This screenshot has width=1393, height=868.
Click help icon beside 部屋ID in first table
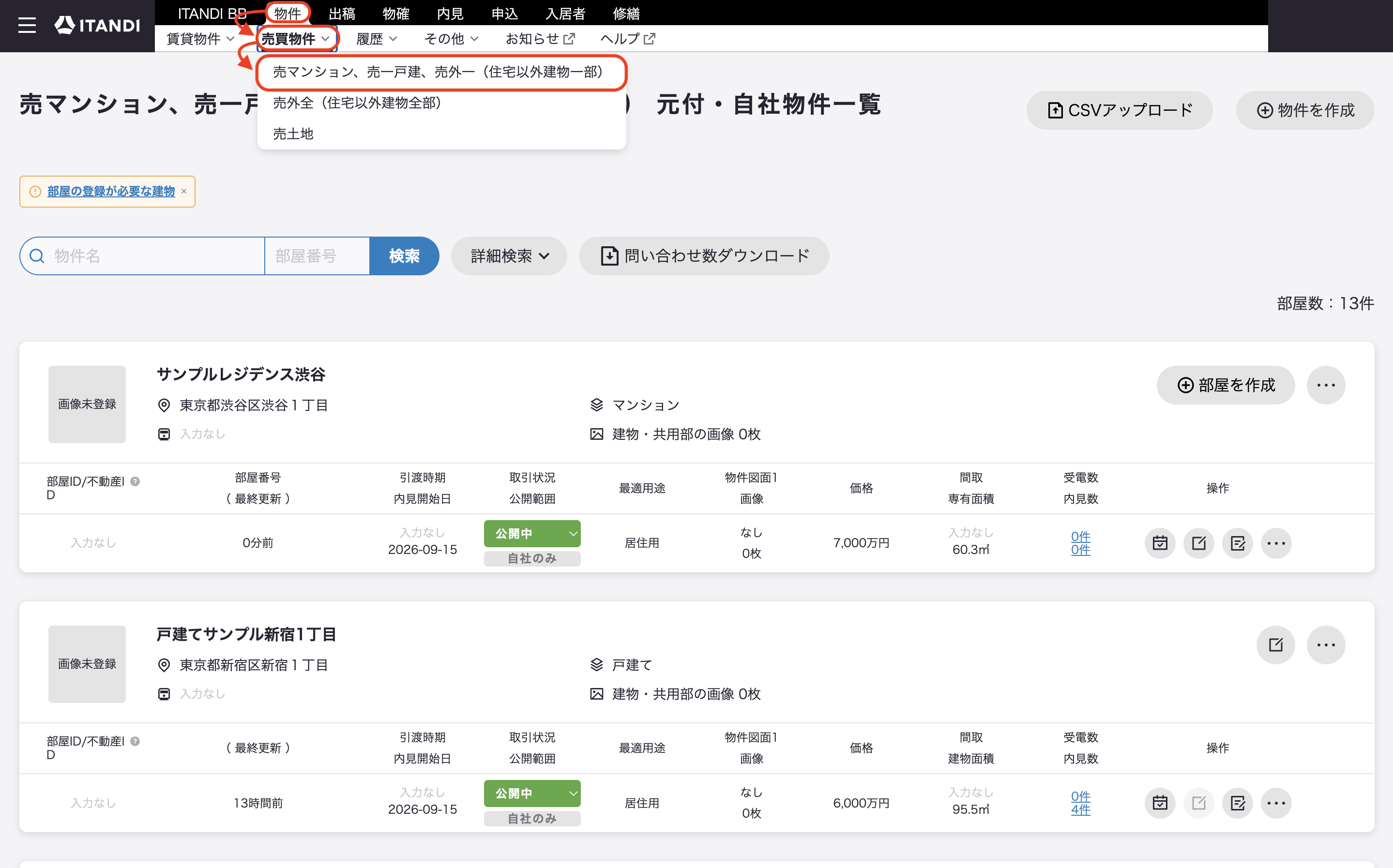[x=136, y=481]
